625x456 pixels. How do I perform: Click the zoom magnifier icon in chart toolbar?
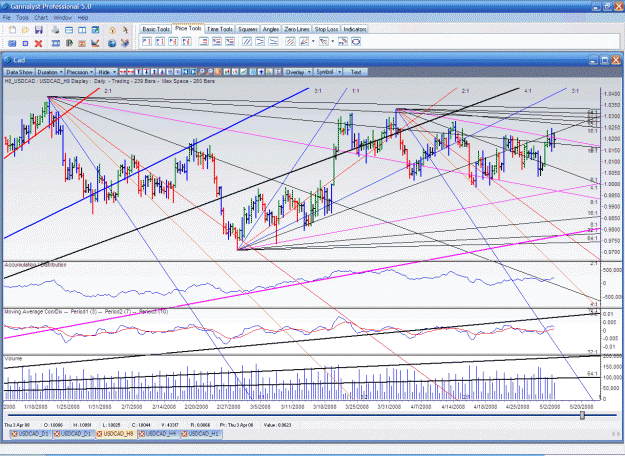click(x=201, y=72)
